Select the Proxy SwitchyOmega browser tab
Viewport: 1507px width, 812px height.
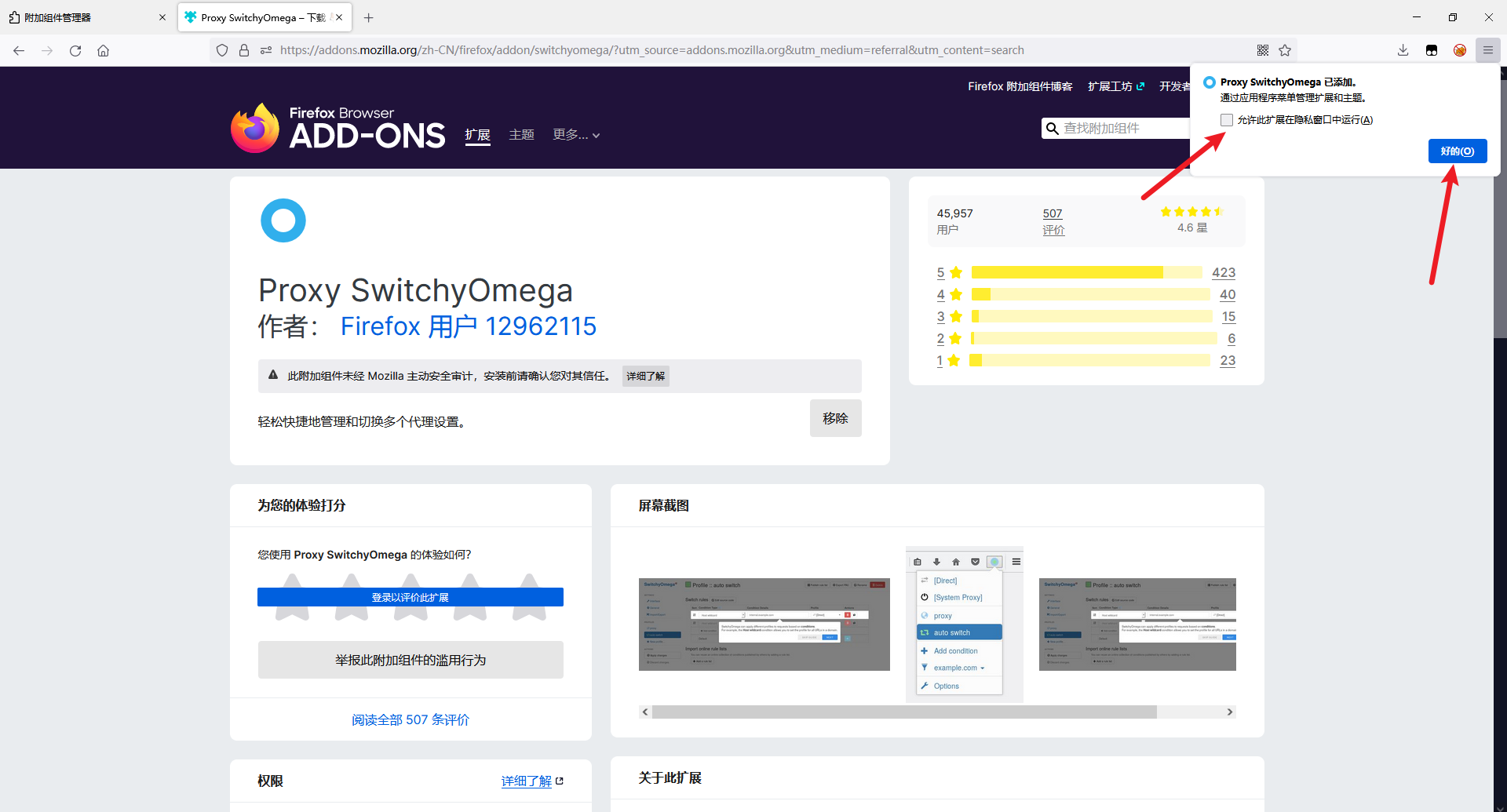pyautogui.click(x=265, y=17)
